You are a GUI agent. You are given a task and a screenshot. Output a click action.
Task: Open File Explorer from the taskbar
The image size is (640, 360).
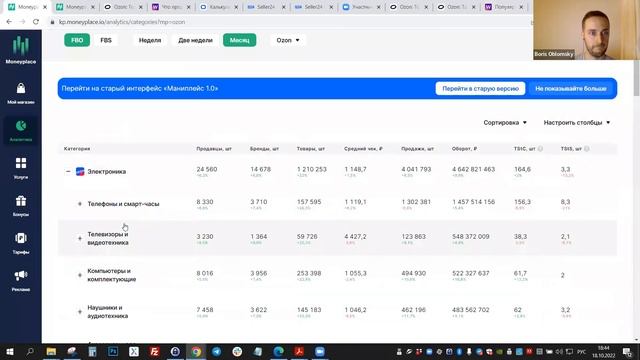[x=51, y=351]
